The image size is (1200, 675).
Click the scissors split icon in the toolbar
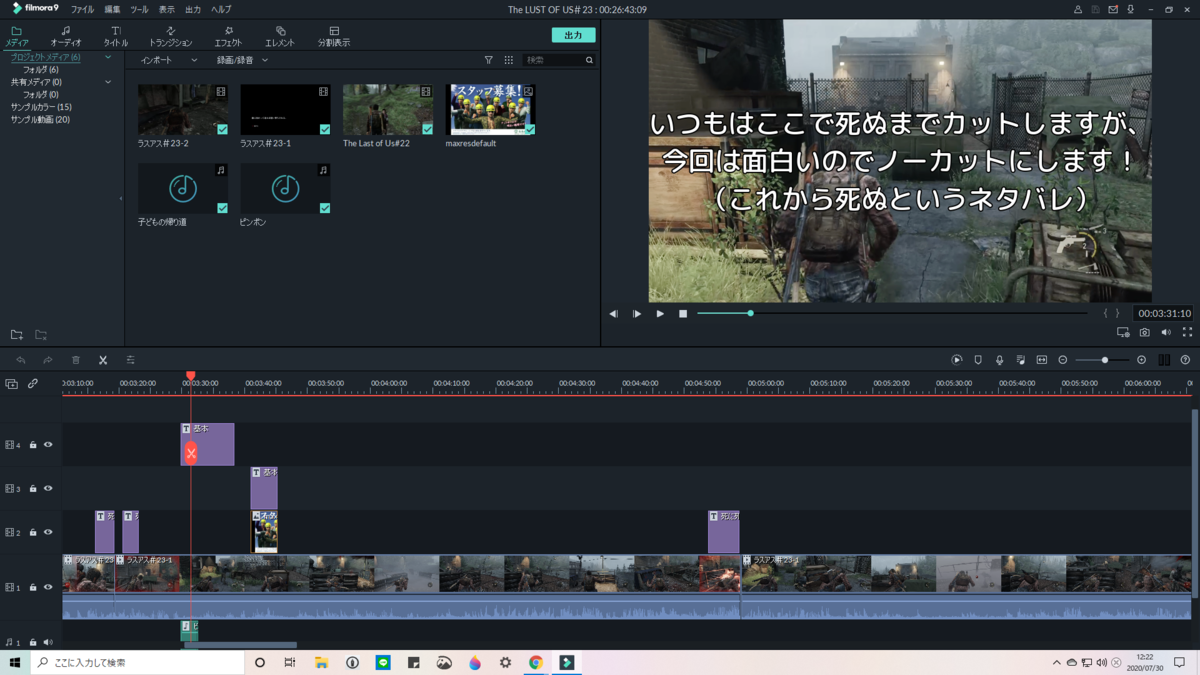click(x=103, y=360)
